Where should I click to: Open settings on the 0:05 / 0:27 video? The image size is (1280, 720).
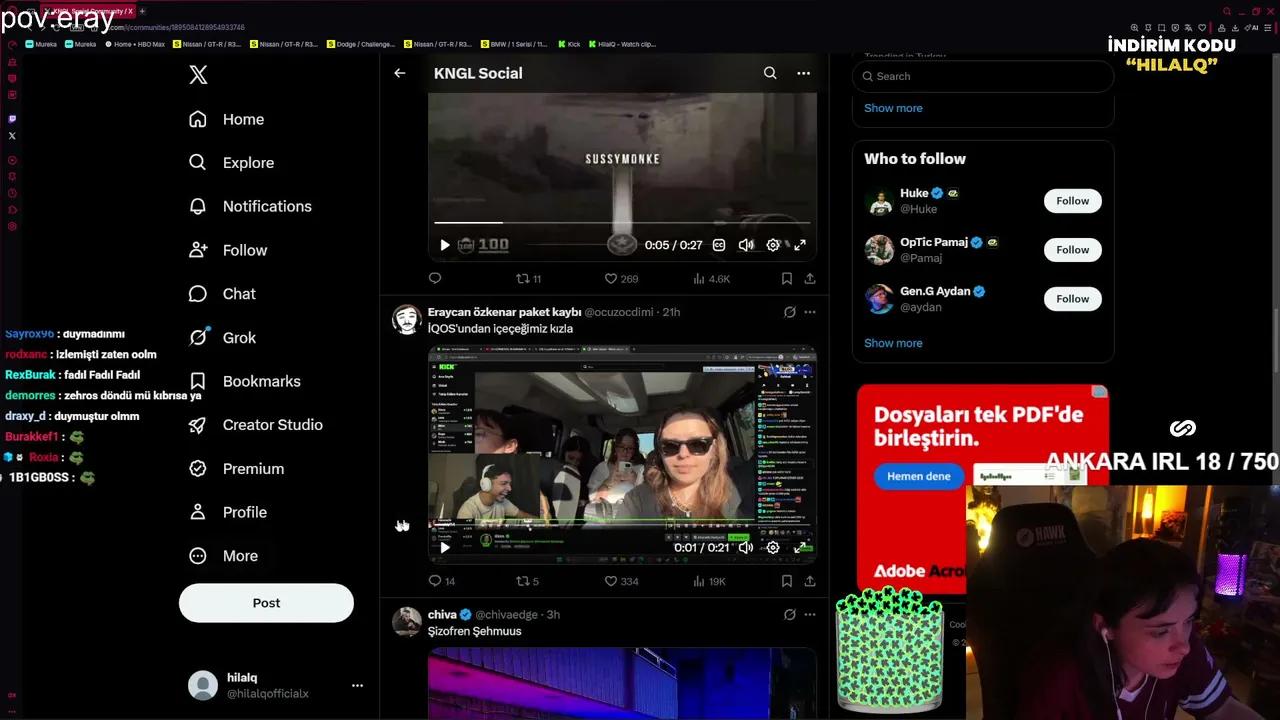pyautogui.click(x=773, y=245)
